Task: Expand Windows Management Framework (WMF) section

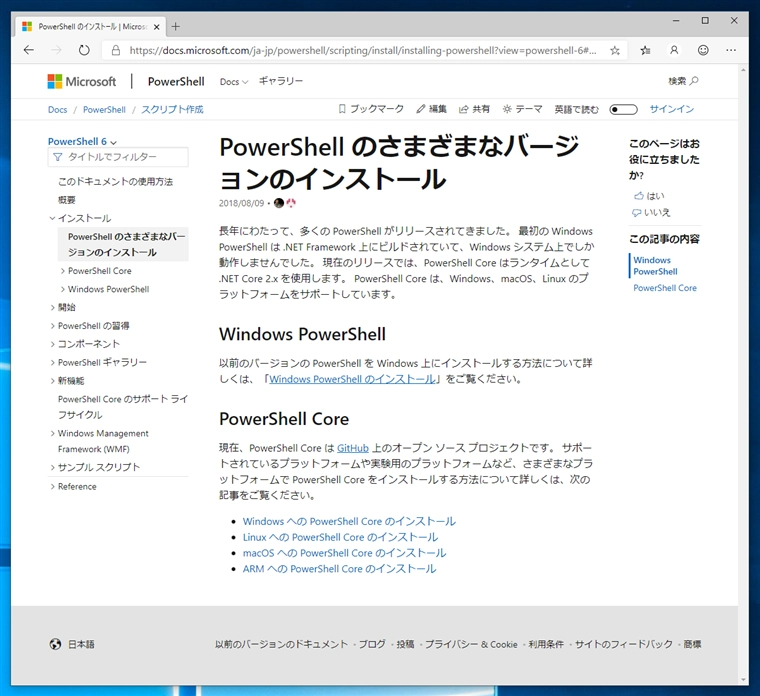Action: pos(52,433)
